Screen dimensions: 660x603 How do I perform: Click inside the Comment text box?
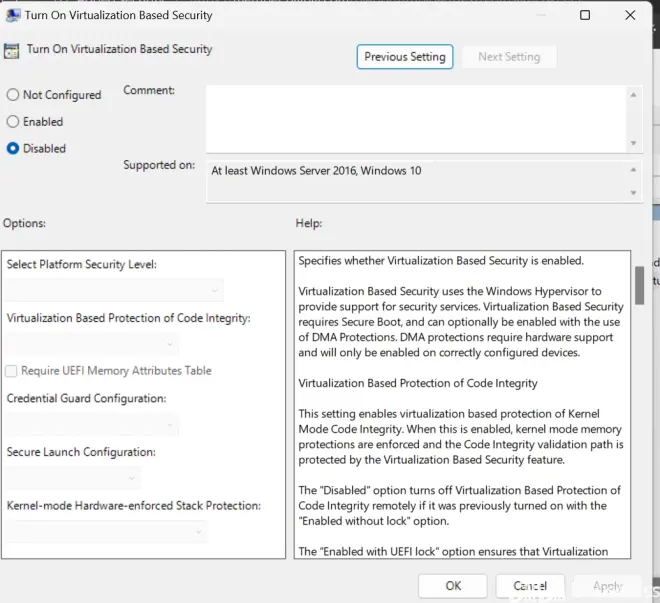coord(415,119)
